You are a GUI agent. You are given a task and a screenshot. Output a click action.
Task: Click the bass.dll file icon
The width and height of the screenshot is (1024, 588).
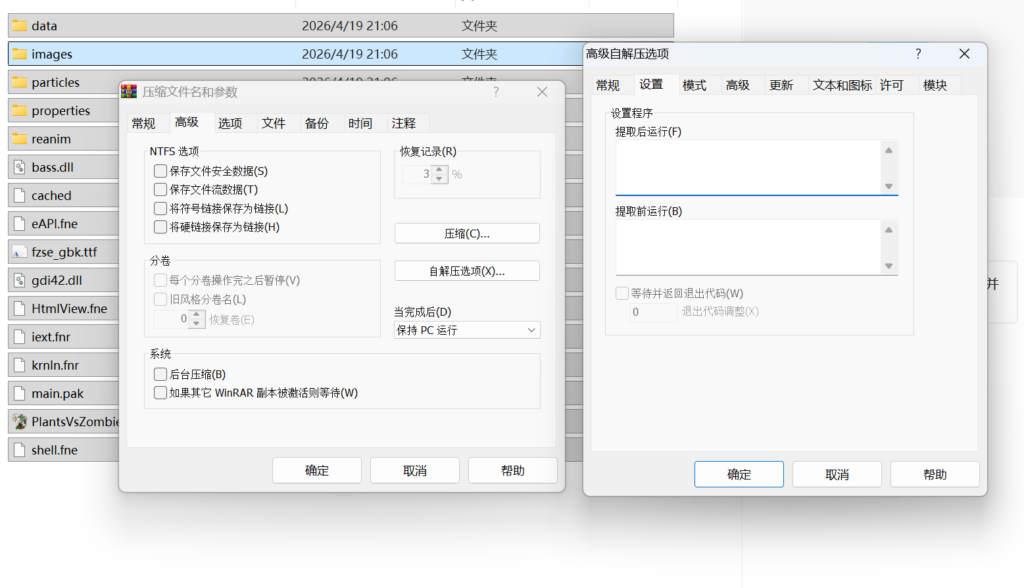coord(19,167)
